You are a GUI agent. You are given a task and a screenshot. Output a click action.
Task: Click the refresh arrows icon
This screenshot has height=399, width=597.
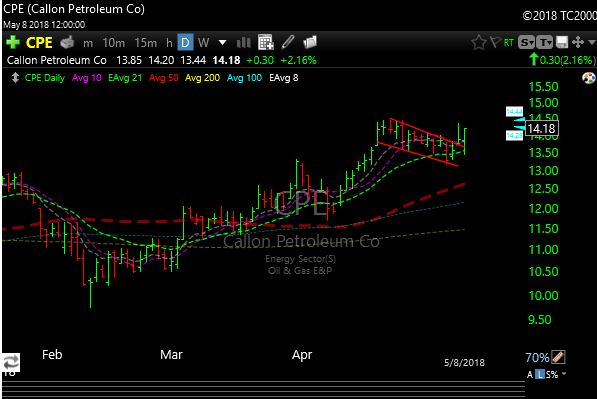[11, 362]
